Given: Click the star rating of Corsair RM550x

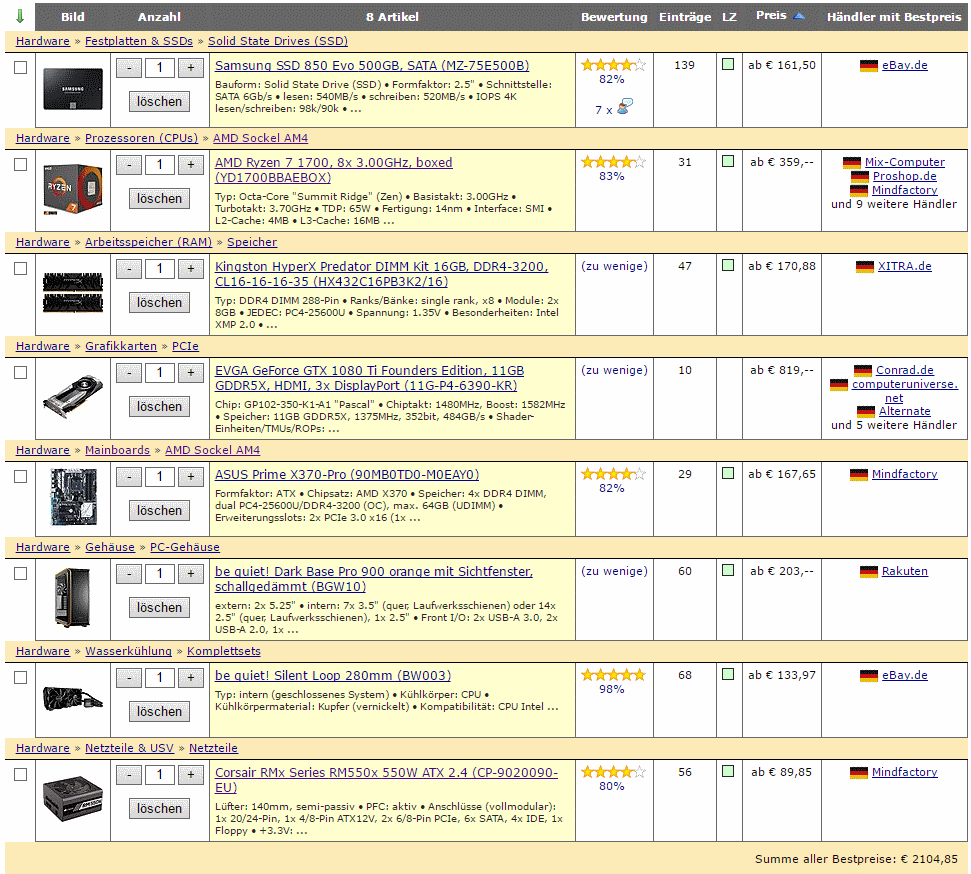Looking at the screenshot, I should click(x=613, y=772).
